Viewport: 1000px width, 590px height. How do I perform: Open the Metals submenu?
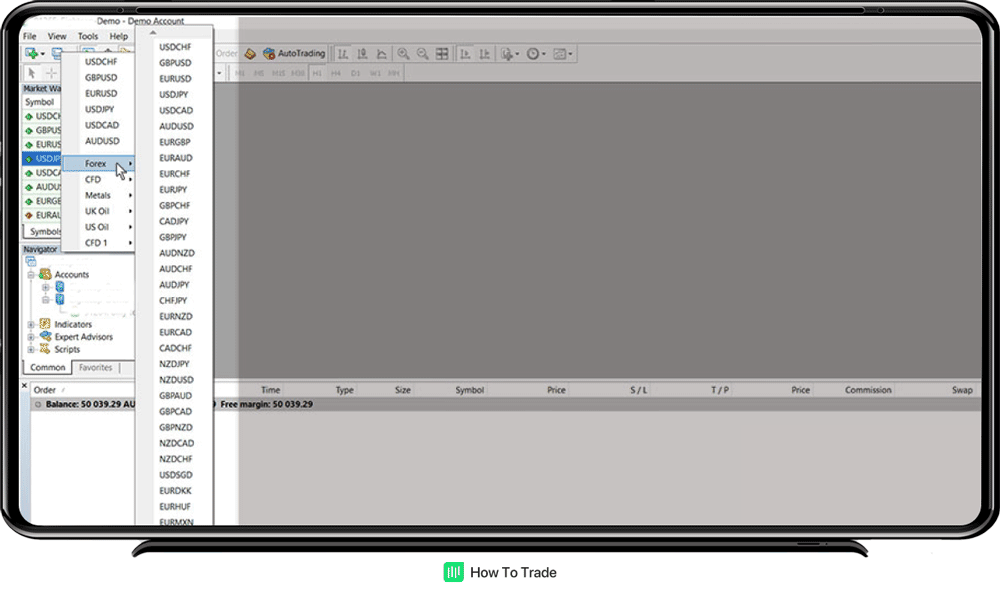98,195
